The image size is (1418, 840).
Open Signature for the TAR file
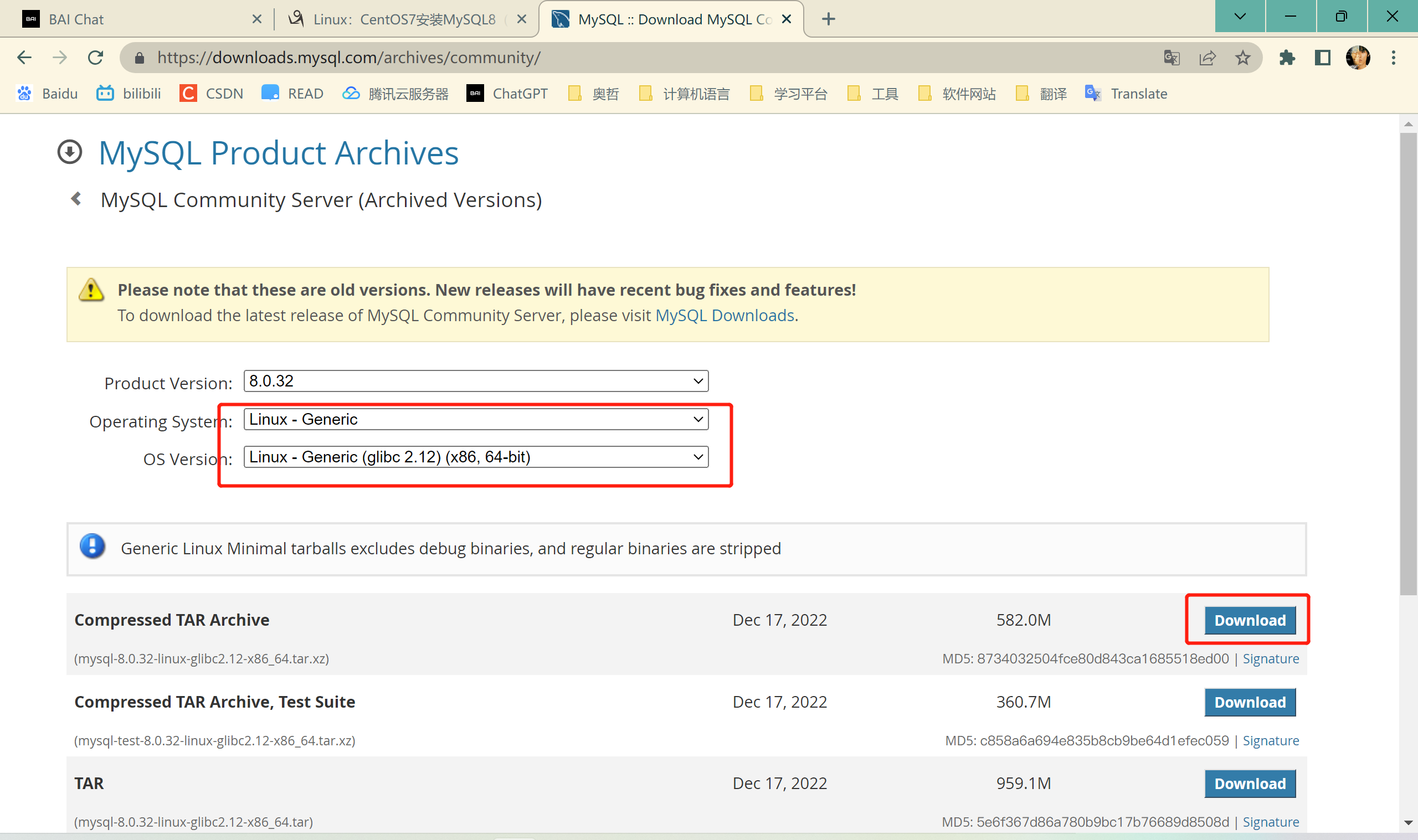tap(1271, 822)
